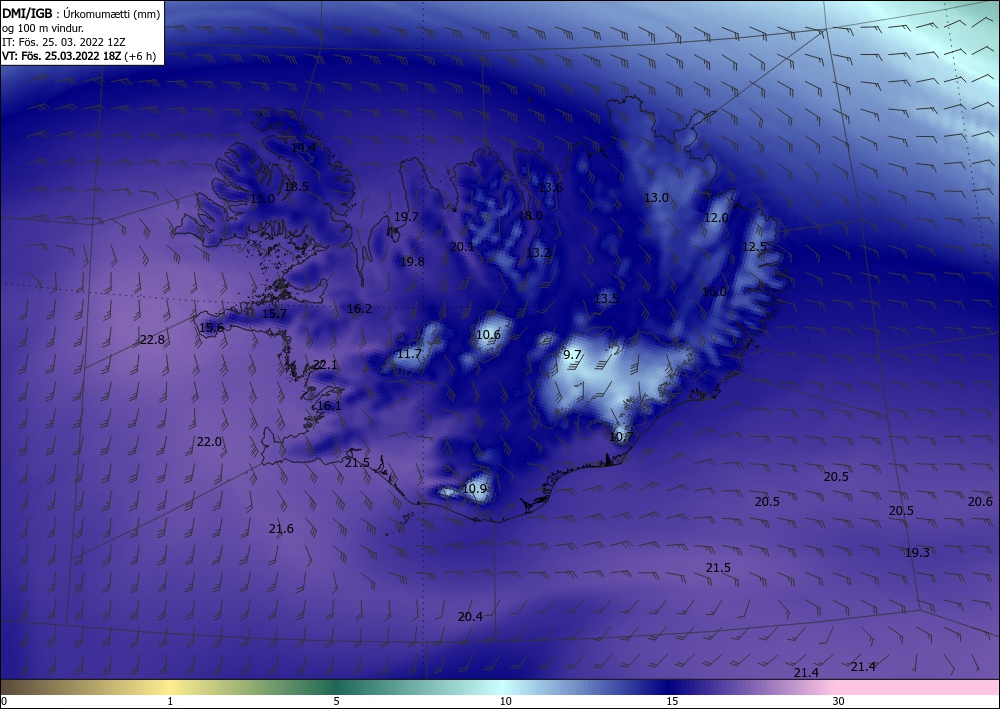The height and width of the screenshot is (709, 1000).
Task: Select the 20.4 value label
Action: (470, 617)
